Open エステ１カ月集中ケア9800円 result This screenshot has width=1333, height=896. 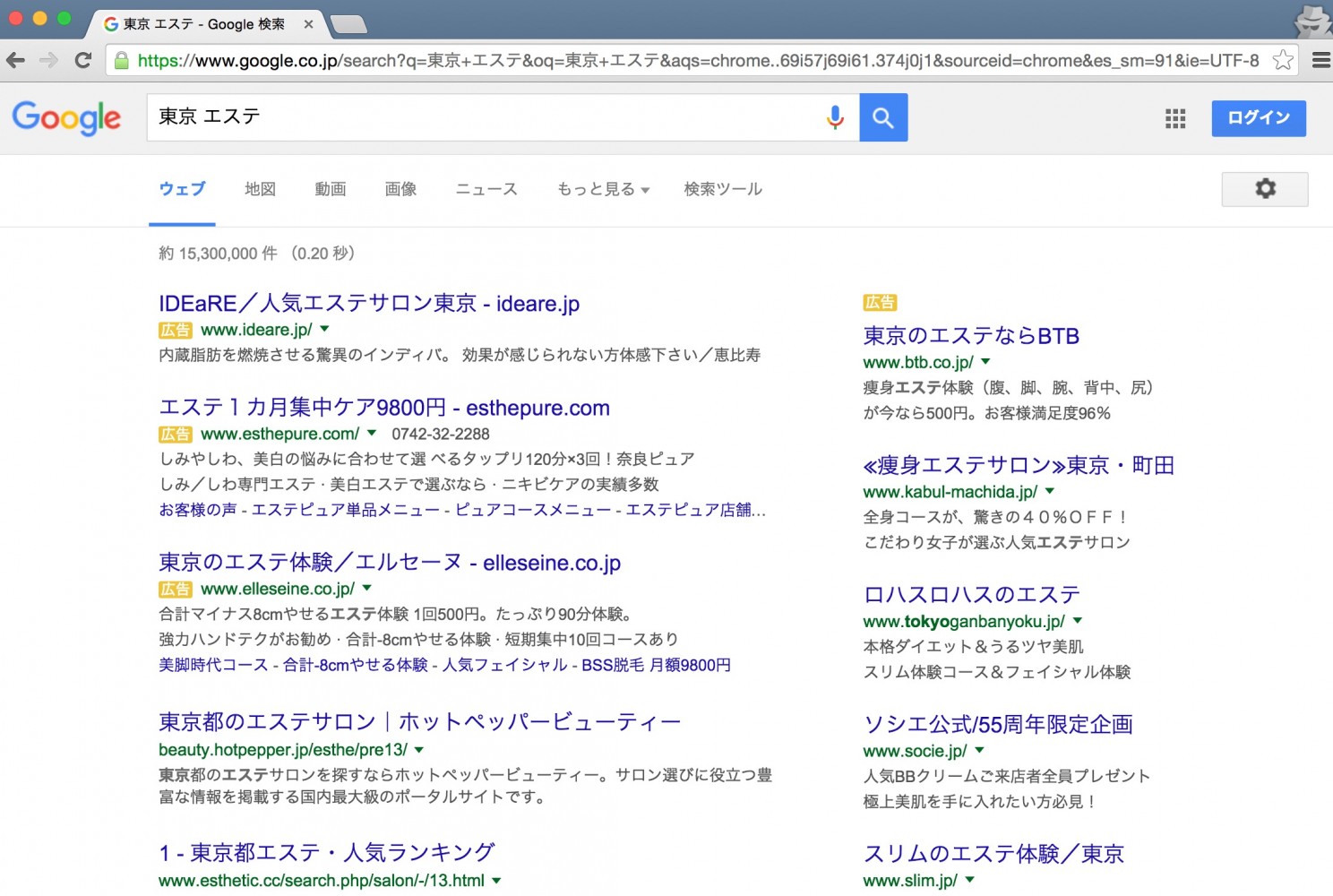point(384,408)
